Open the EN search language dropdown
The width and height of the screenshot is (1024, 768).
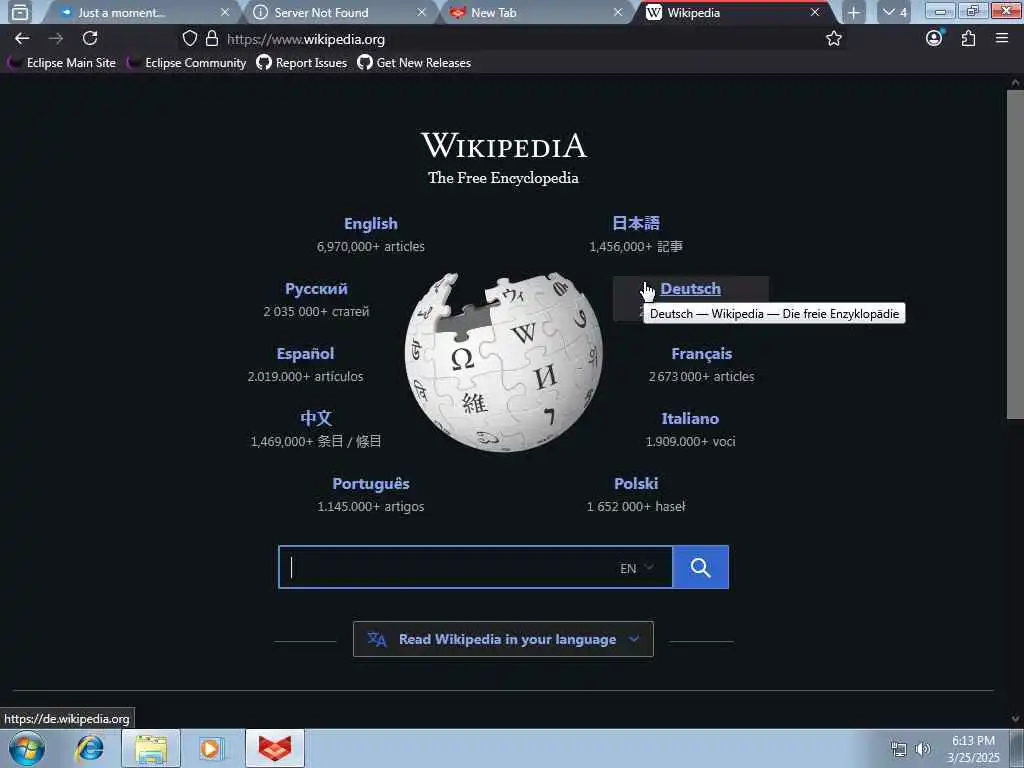coord(637,568)
